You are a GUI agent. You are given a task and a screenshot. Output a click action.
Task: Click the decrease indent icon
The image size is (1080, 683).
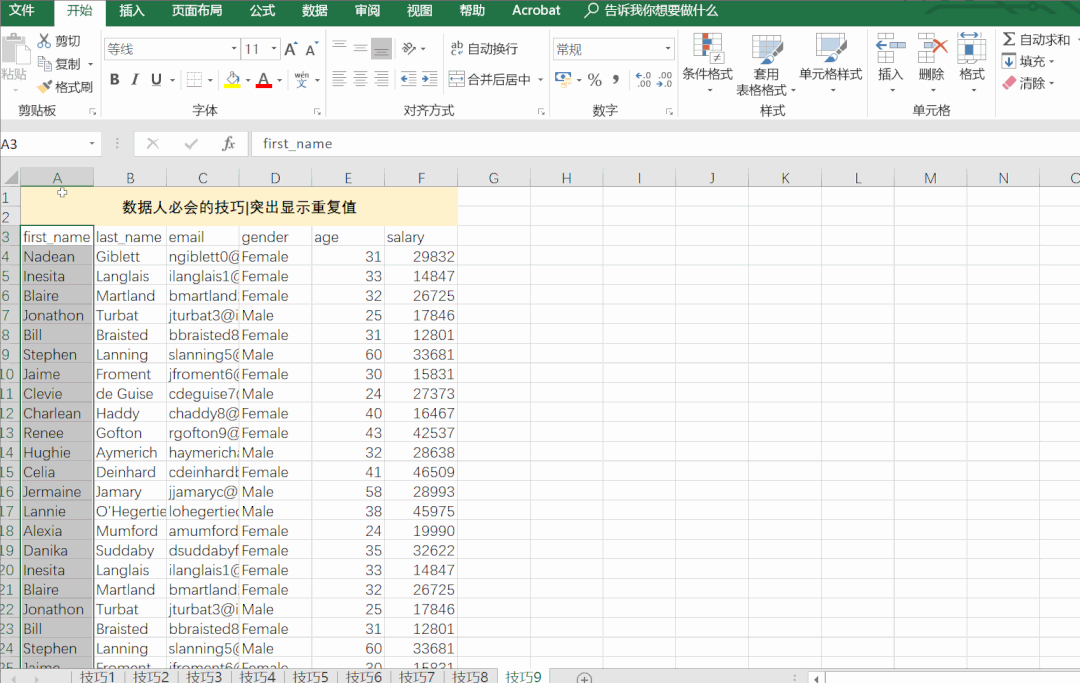point(408,78)
